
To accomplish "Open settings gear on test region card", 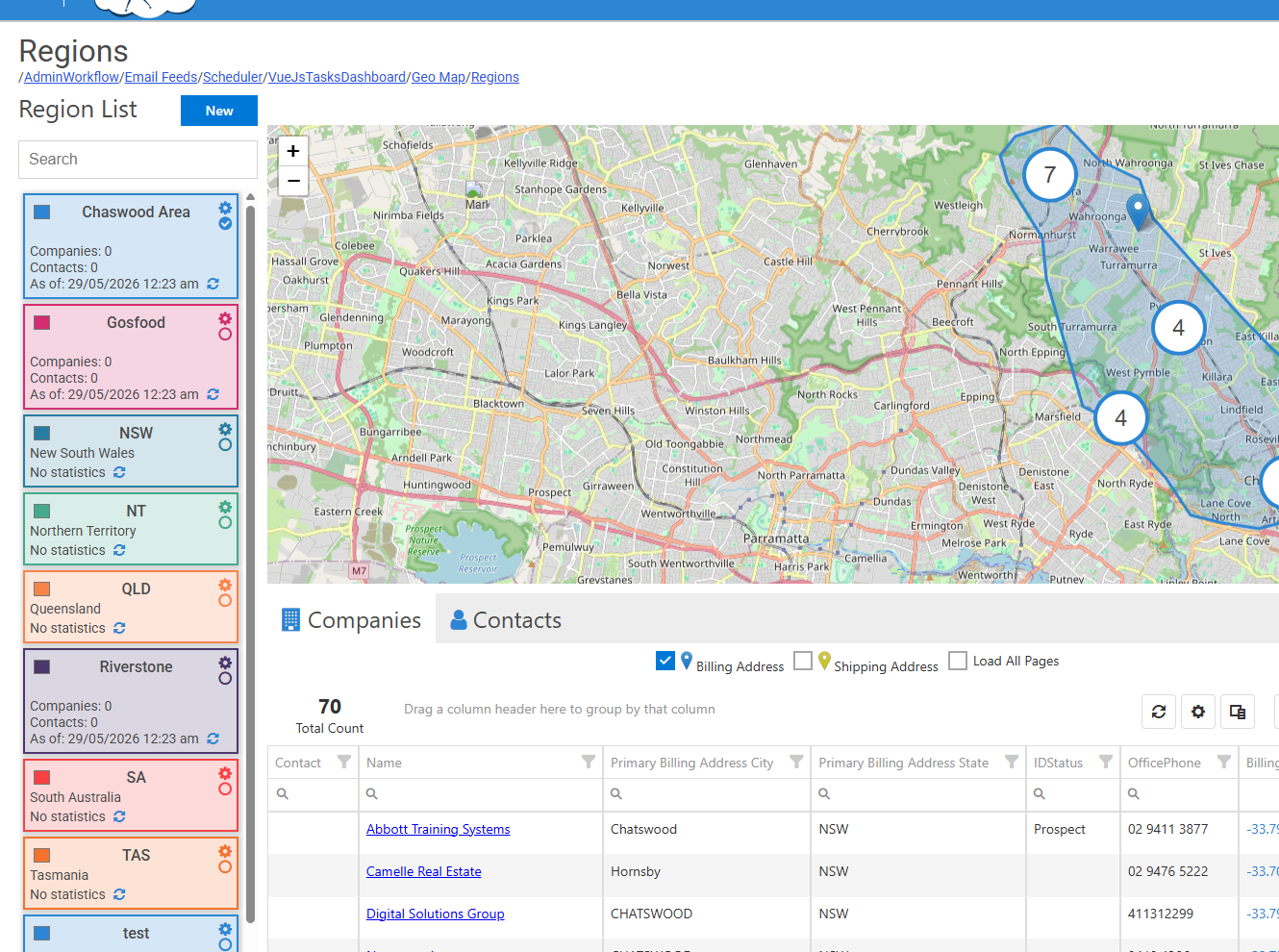I will click(225, 929).
